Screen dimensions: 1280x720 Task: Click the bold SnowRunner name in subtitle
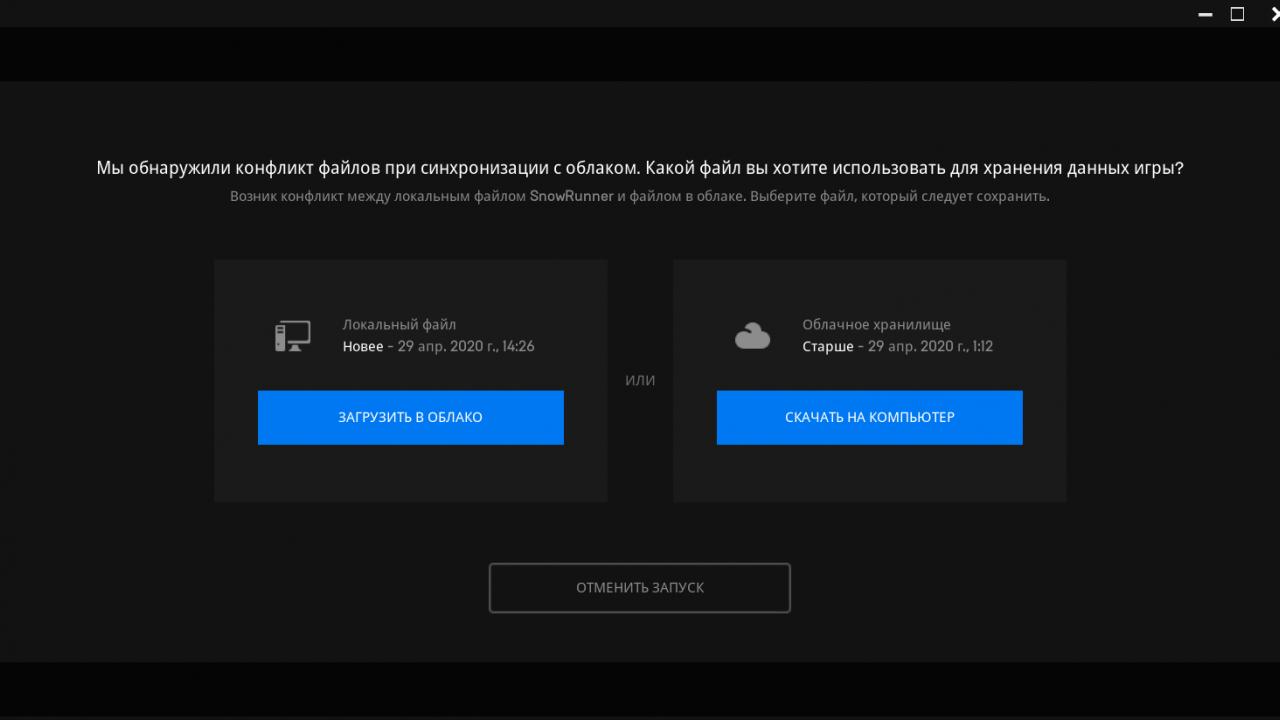click(571, 197)
